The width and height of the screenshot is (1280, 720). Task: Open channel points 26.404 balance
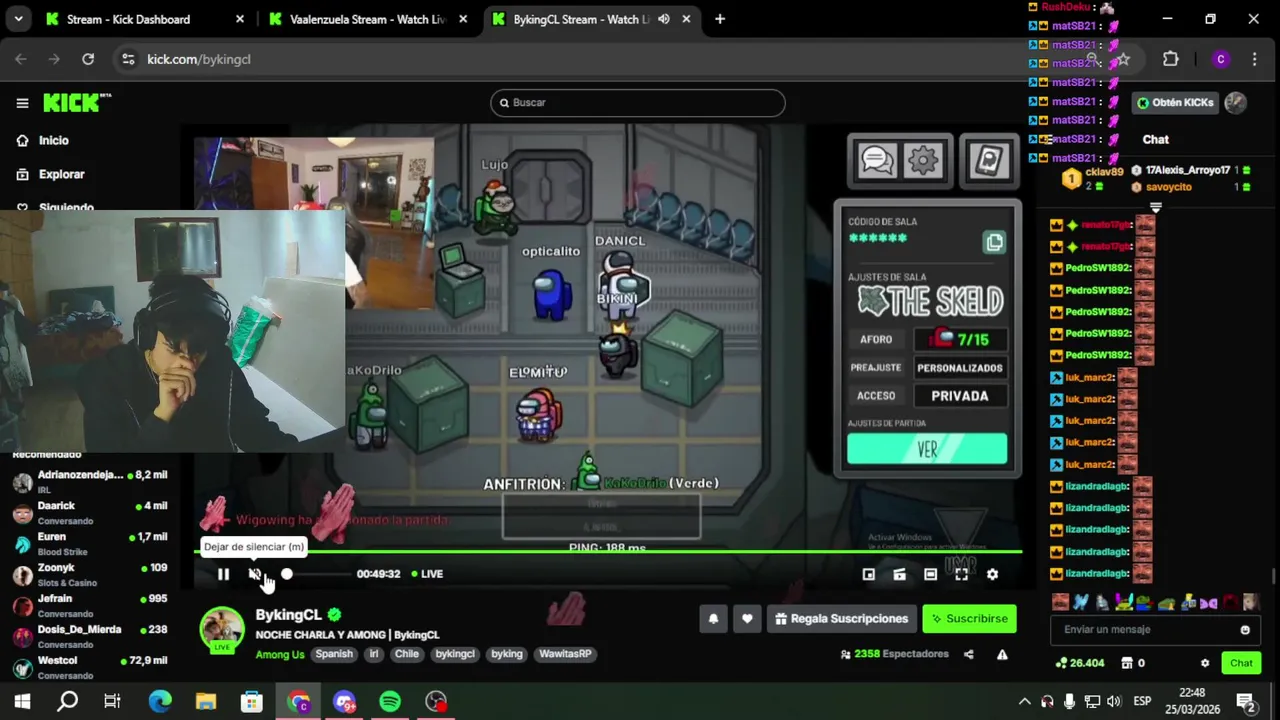coord(1080,663)
